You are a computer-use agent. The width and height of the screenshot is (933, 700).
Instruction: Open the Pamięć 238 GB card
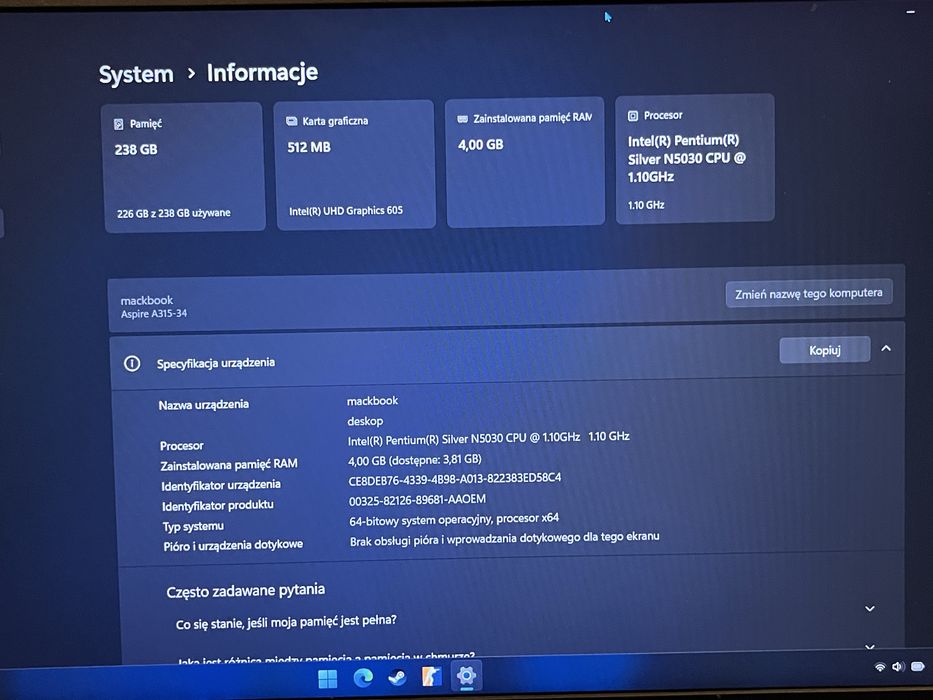coord(184,167)
